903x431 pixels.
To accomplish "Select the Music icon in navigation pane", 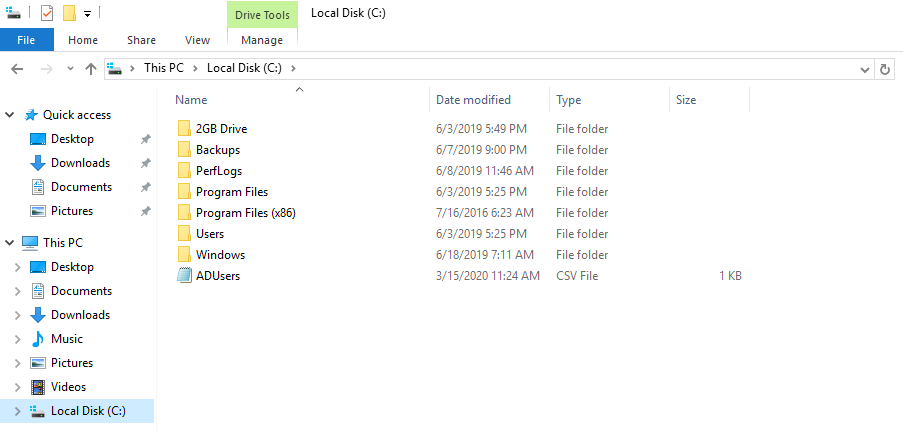I will (x=38, y=339).
